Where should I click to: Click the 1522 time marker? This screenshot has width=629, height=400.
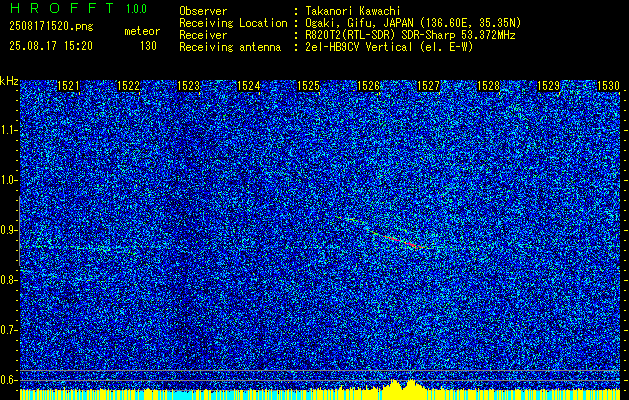[x=128, y=86]
